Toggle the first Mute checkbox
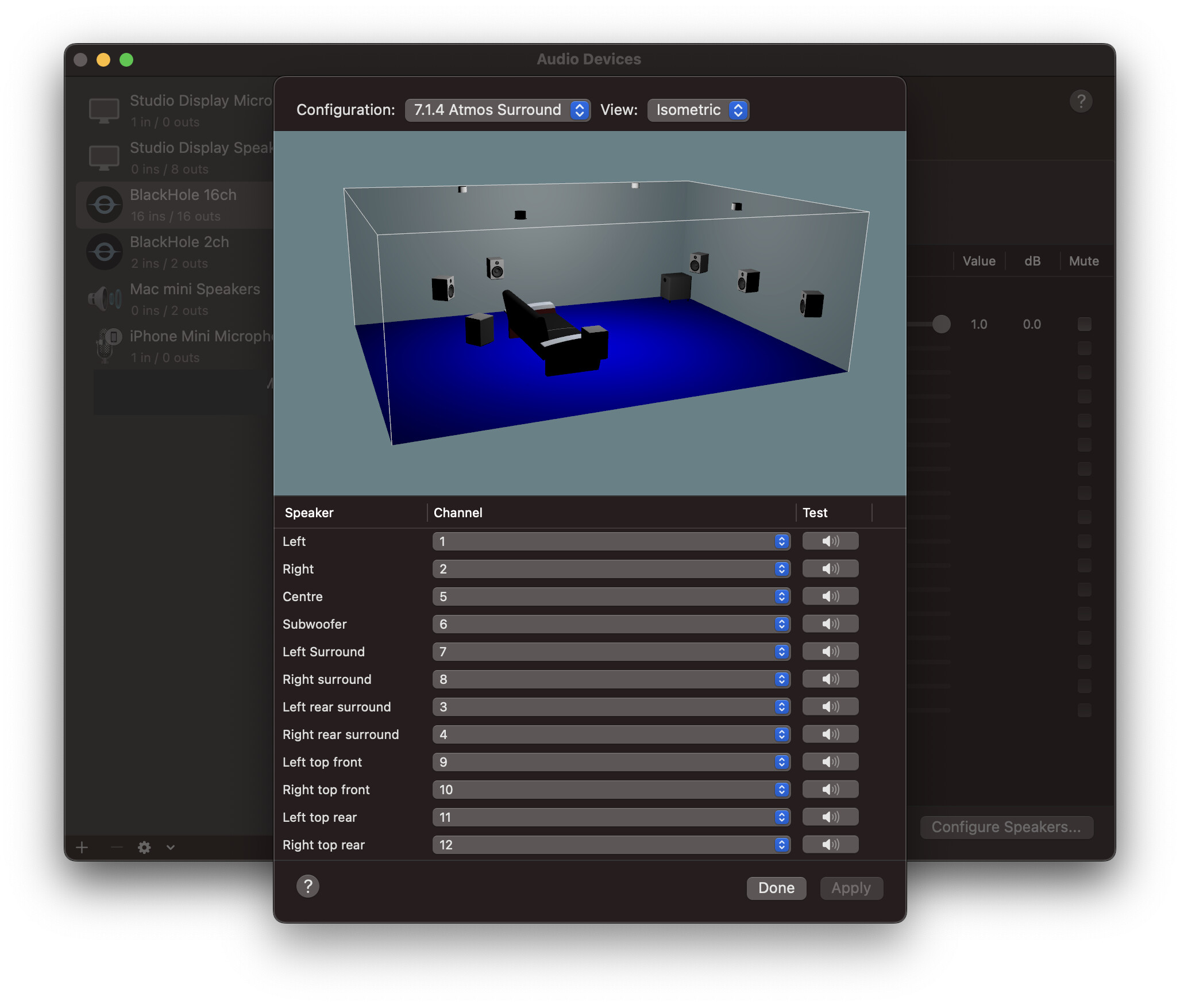 click(x=1084, y=324)
